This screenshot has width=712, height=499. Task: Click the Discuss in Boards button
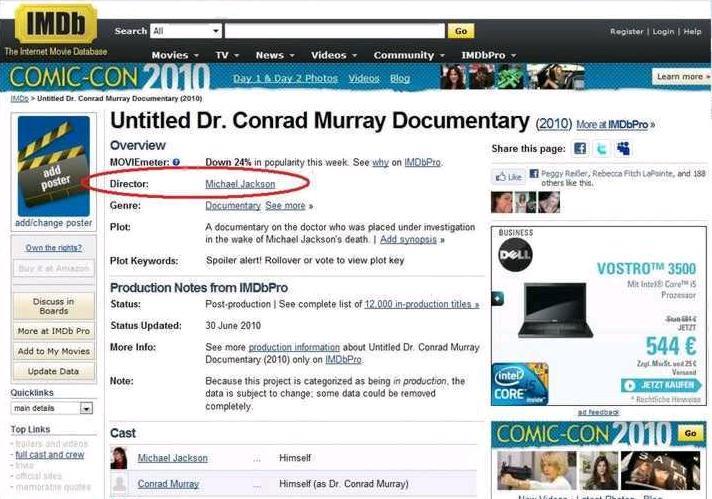[52, 306]
